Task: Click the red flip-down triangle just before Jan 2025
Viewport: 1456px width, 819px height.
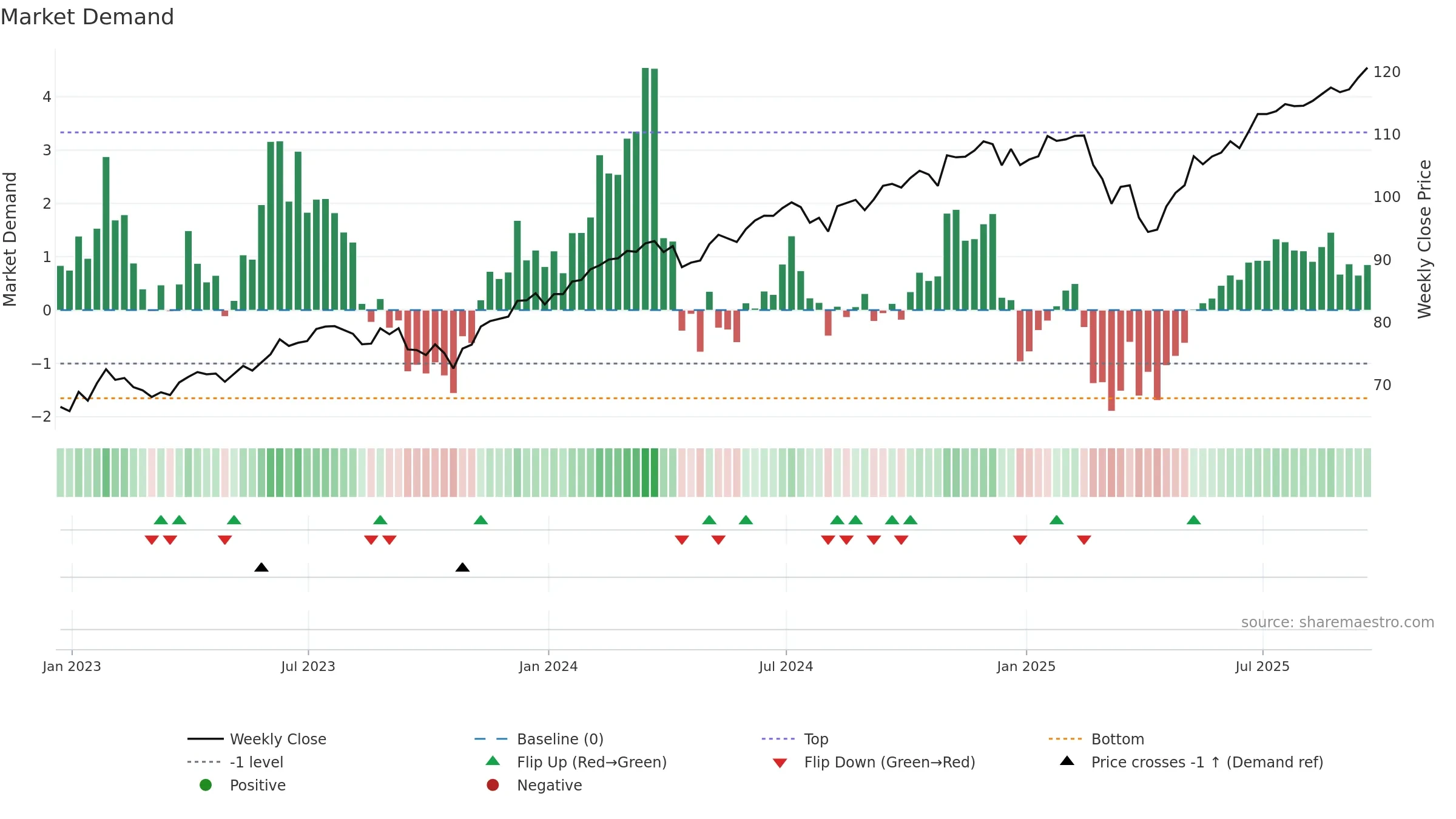Action: [1020, 540]
